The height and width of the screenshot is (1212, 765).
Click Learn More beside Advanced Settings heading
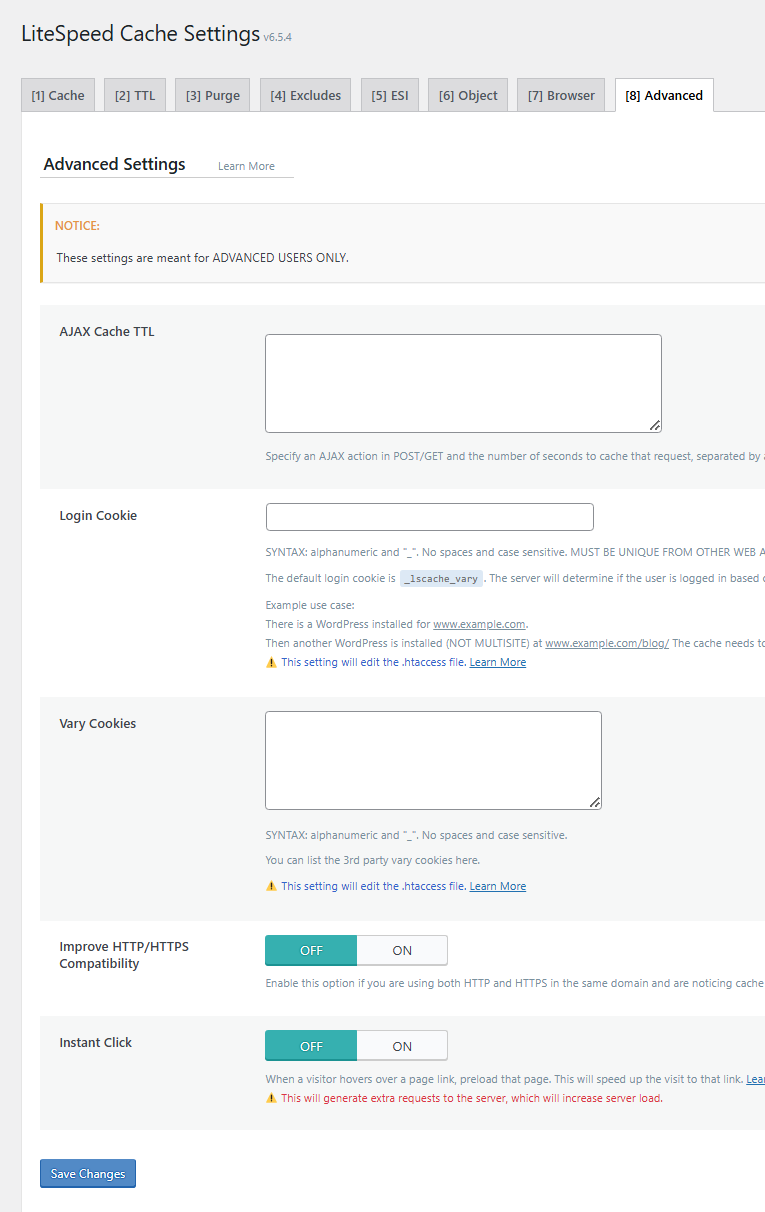246,166
